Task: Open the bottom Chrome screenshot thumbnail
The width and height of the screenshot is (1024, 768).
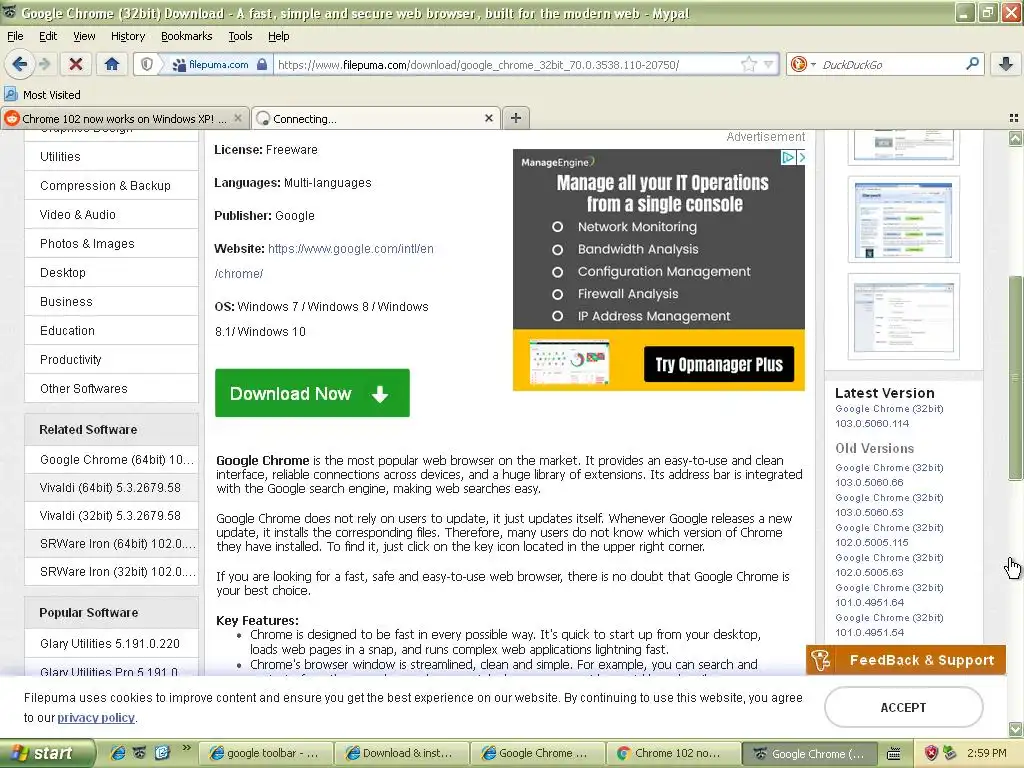Action: (903, 317)
